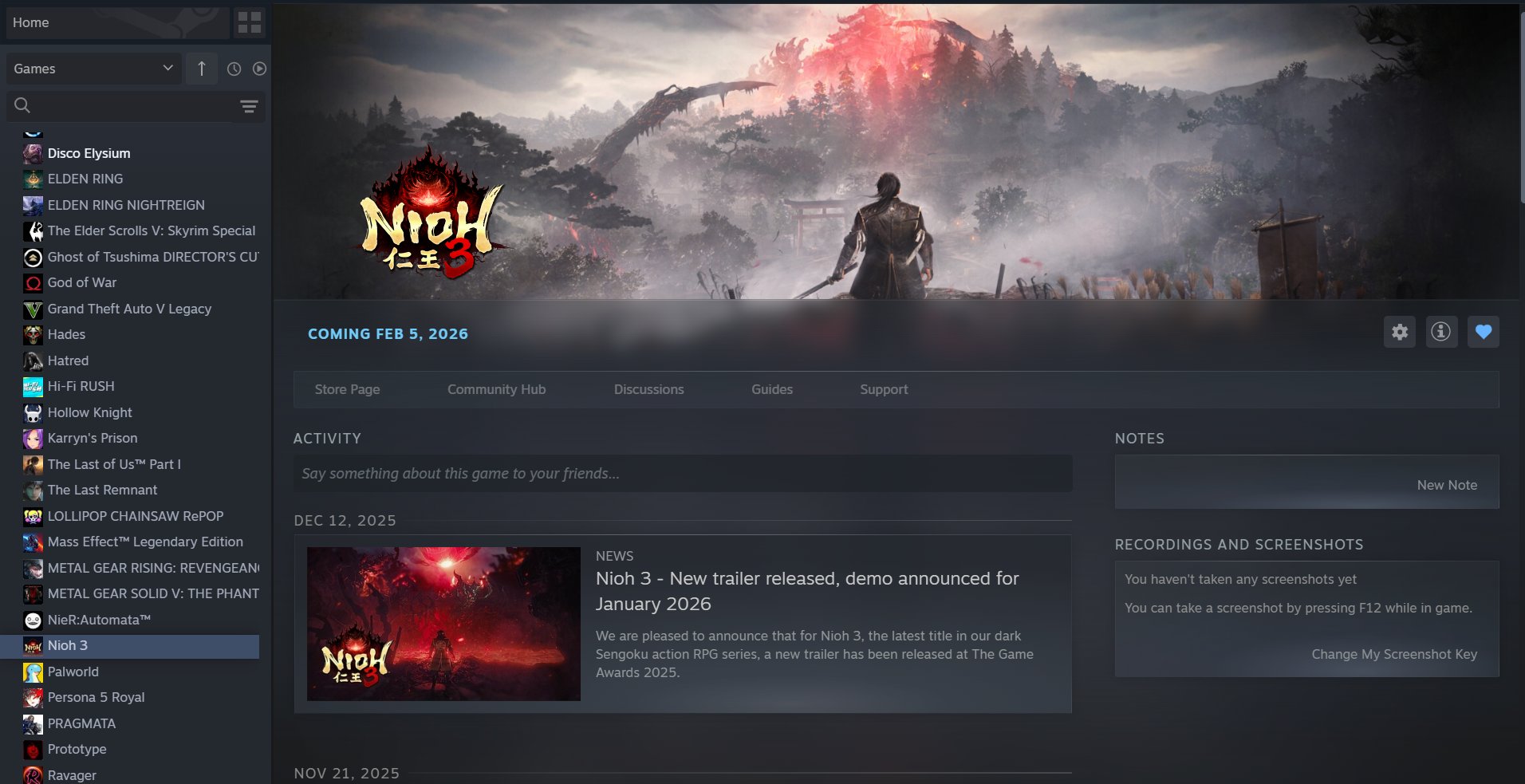
Task: Toggle ready-to-play filter icon
Action: pos(259,69)
